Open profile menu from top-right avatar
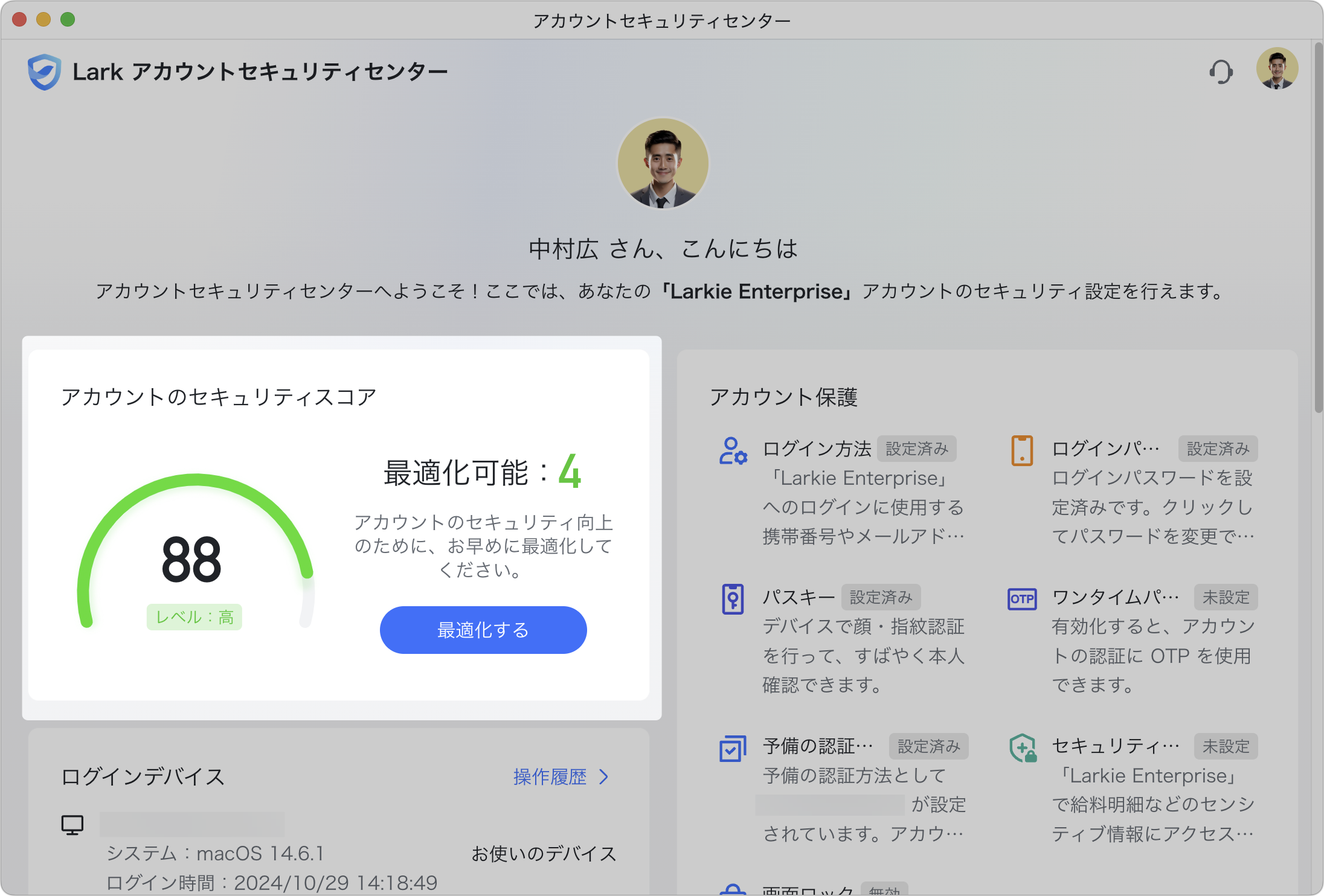Screen dimensions: 1324x896 coord(1277,69)
